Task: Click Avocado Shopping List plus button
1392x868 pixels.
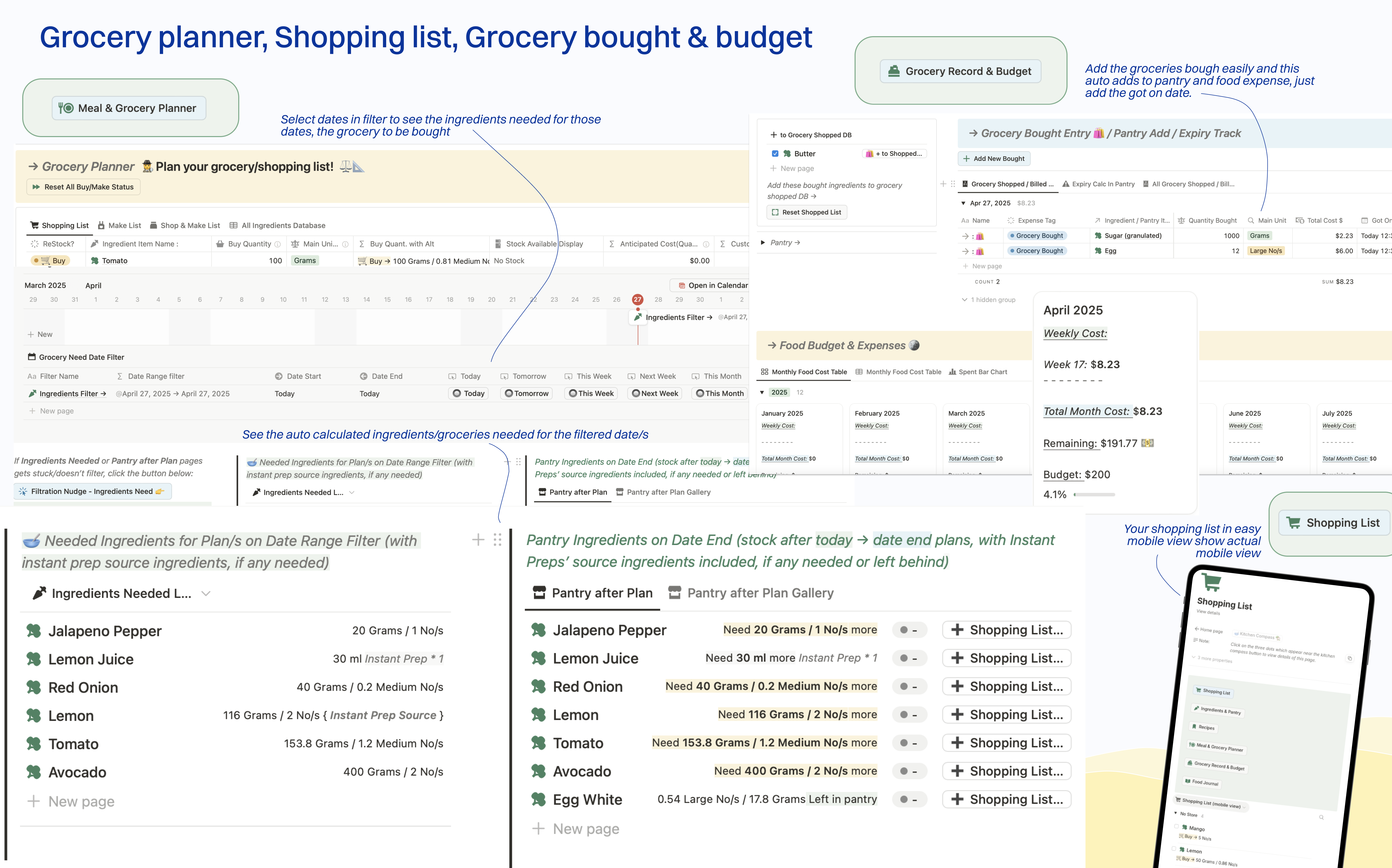Action: pyautogui.click(x=1007, y=771)
